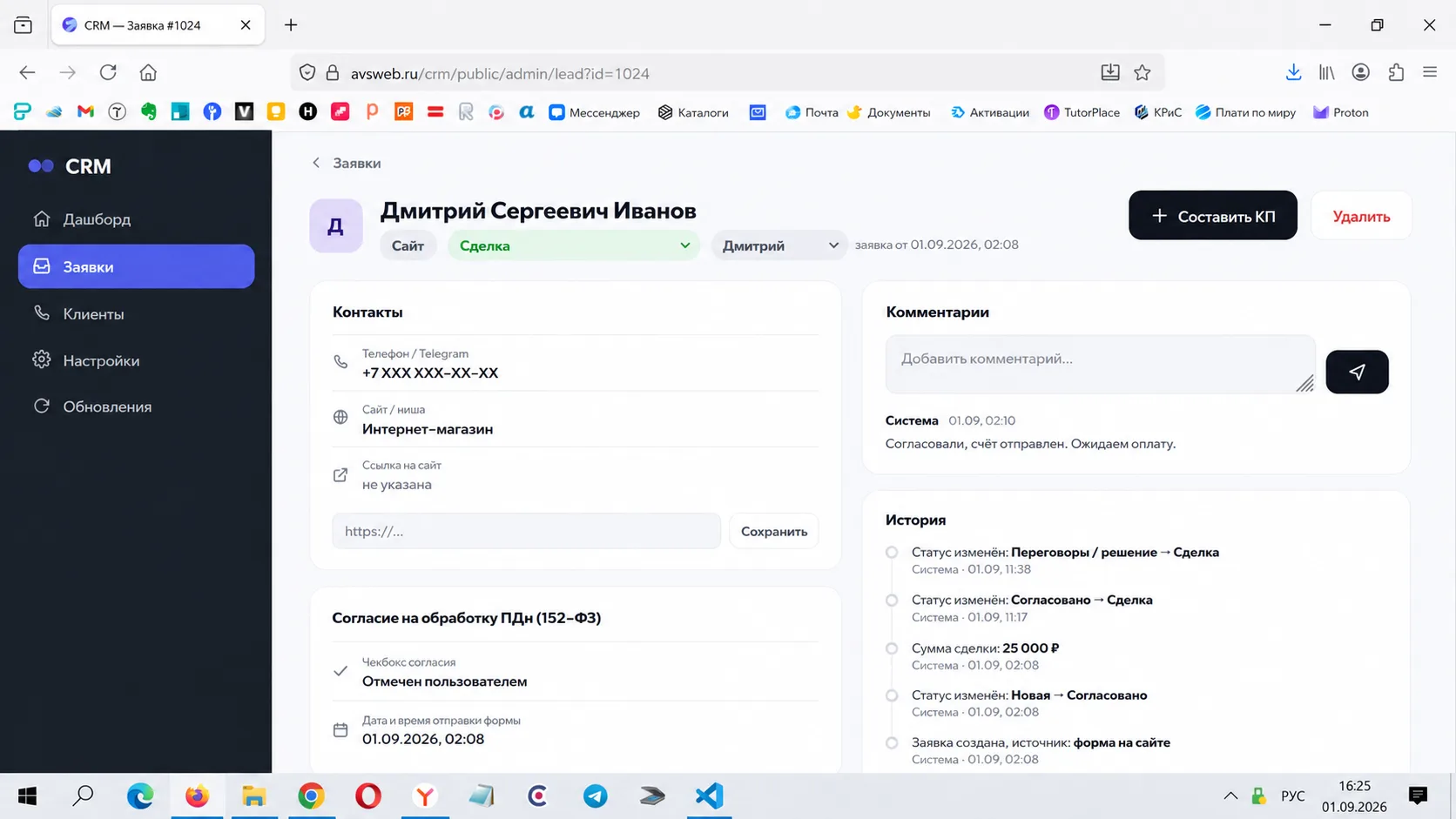Screen dimensions: 1456x819
Task: Click the Сайт source tag
Action: click(408, 245)
